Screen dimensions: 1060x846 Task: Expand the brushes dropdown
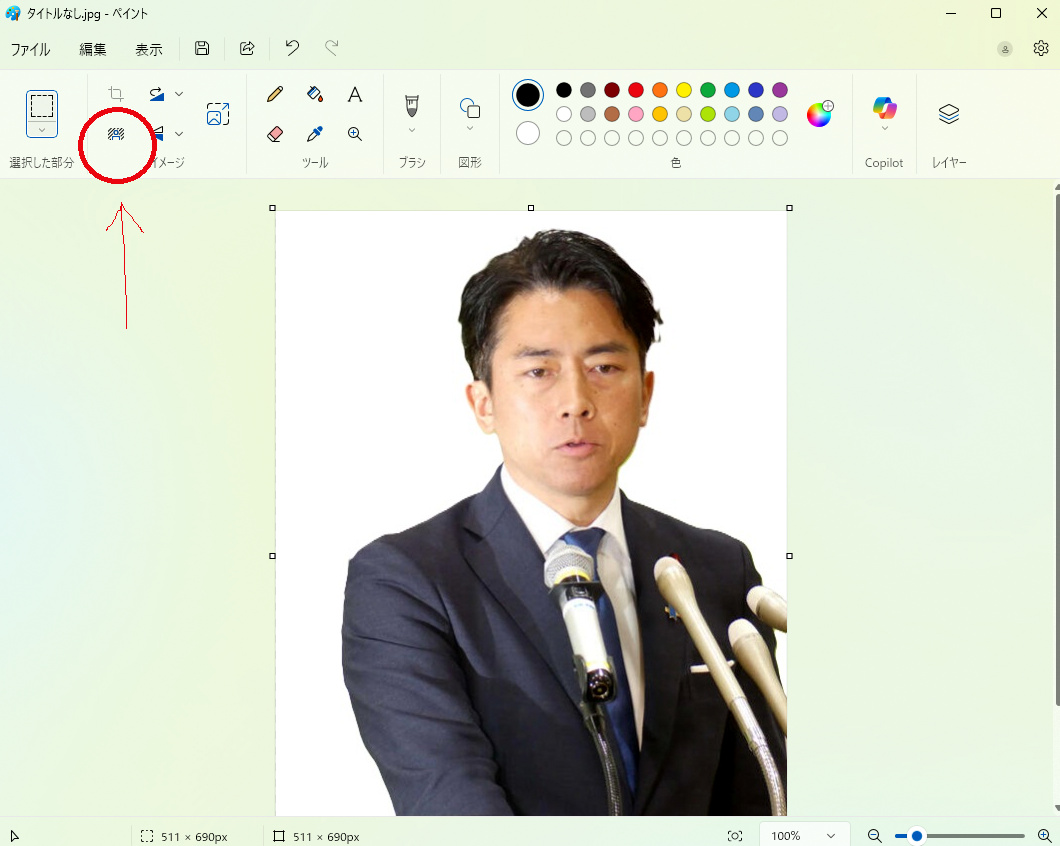click(411, 130)
